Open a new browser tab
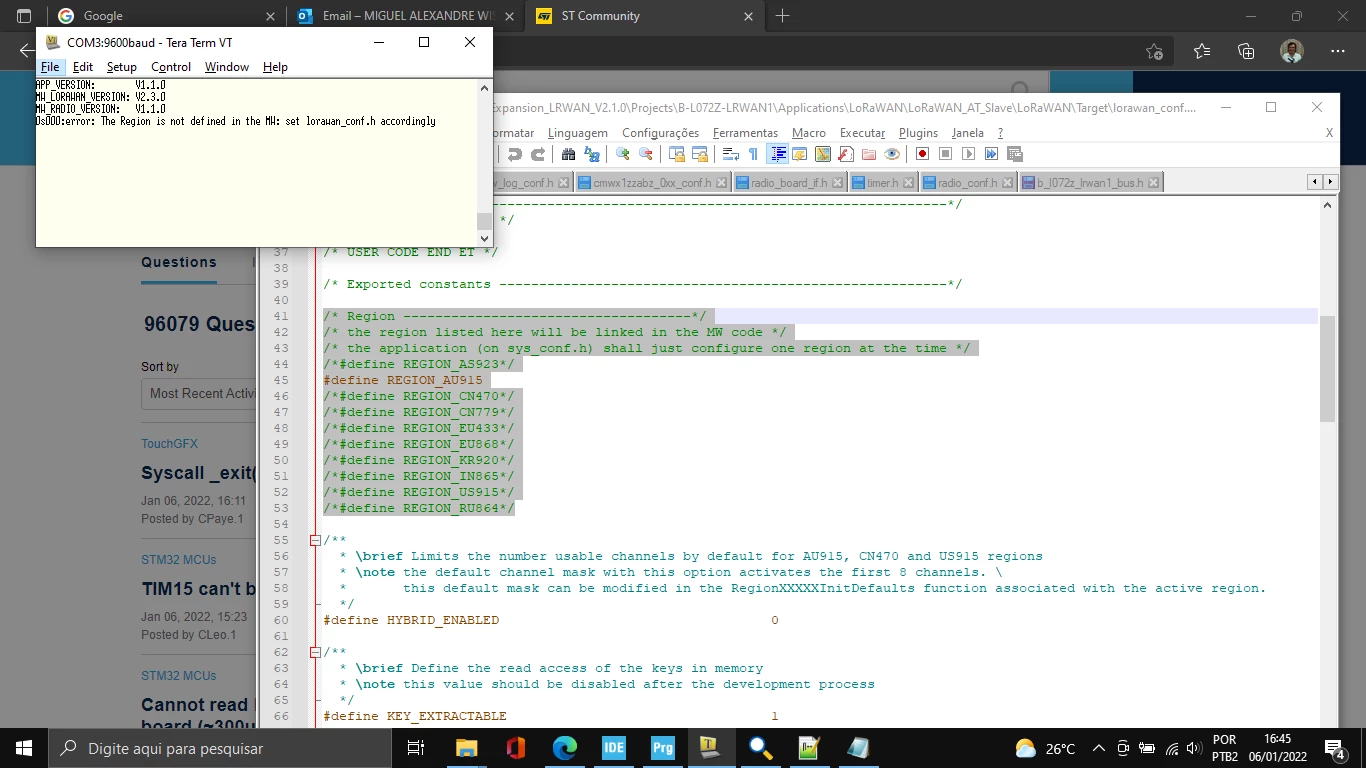The image size is (1366, 768). (782, 16)
